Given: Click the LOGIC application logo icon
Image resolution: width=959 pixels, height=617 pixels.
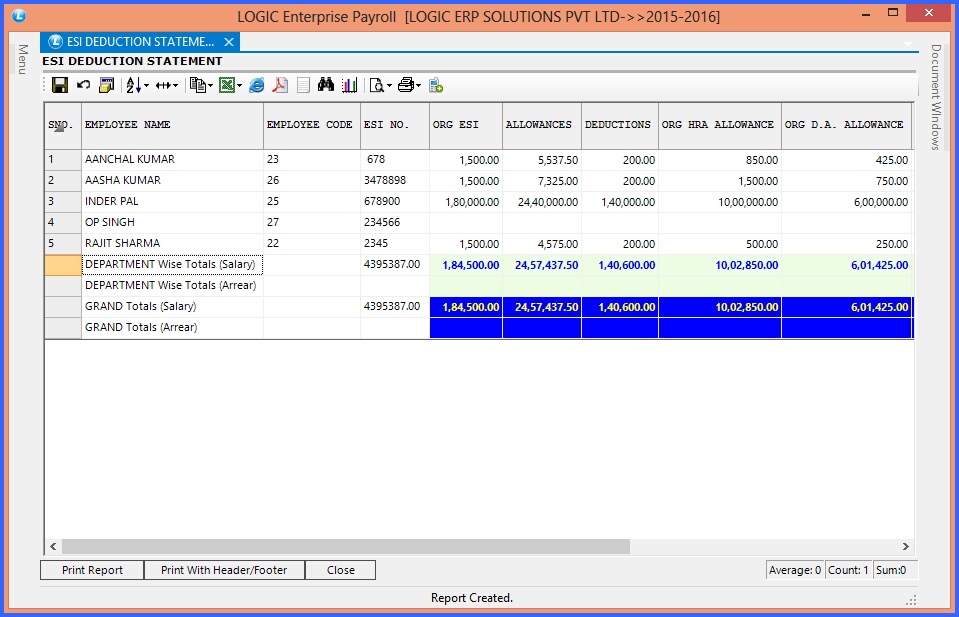Looking at the screenshot, I should pyautogui.click(x=19, y=15).
